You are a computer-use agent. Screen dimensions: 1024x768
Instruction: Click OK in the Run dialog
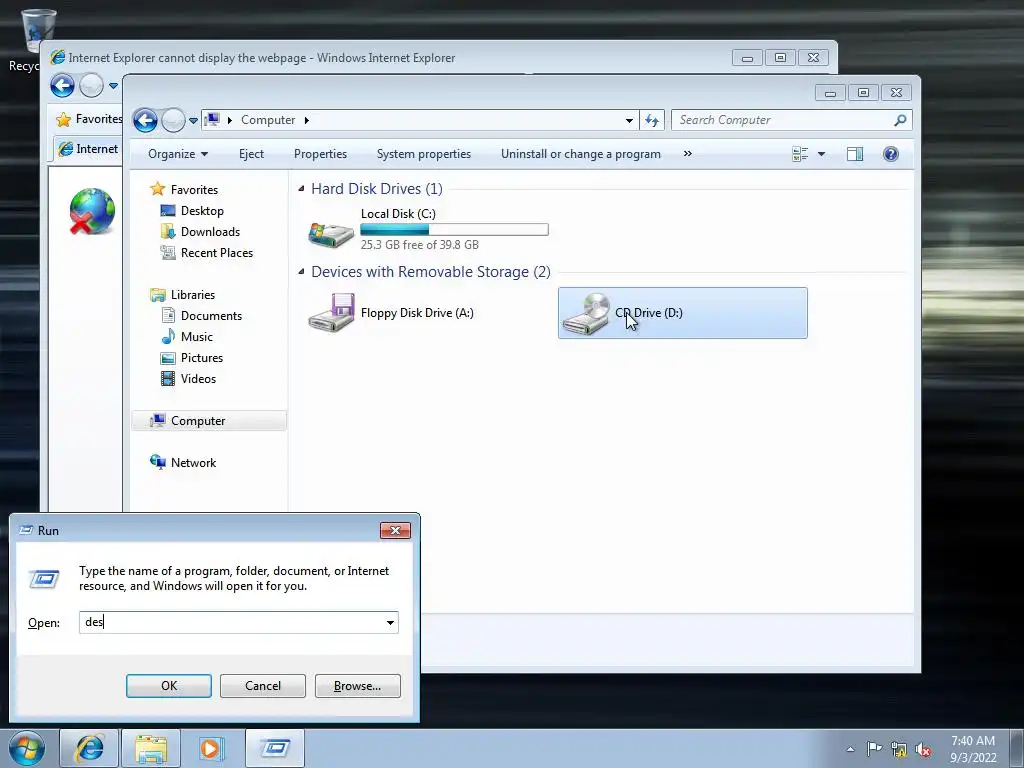[x=169, y=686]
